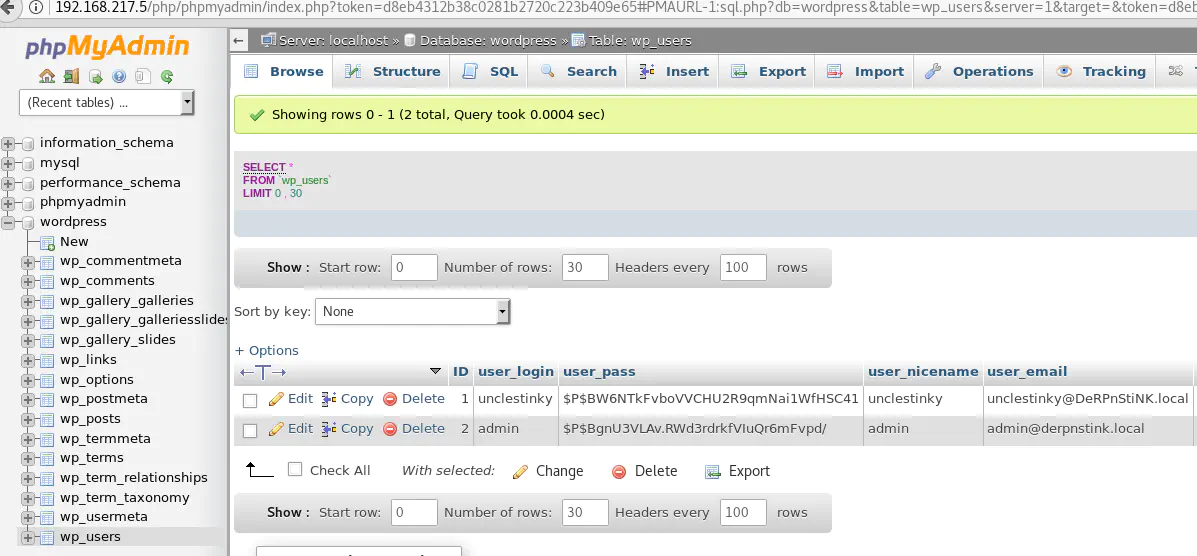The width and height of the screenshot is (1197, 556).
Task: Expand the + Options link
Action: pos(266,351)
